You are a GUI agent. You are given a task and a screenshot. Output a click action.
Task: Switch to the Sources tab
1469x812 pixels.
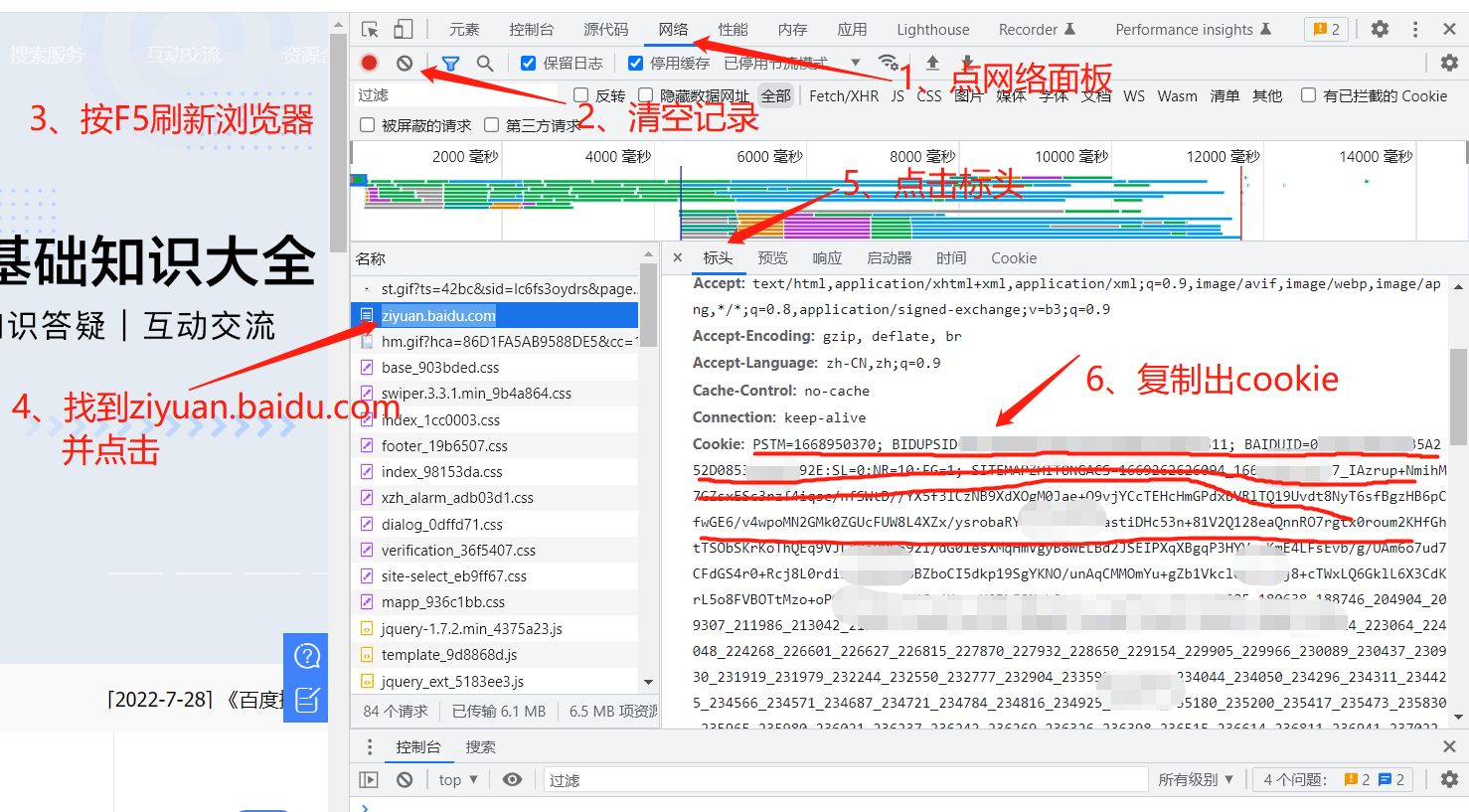606,30
